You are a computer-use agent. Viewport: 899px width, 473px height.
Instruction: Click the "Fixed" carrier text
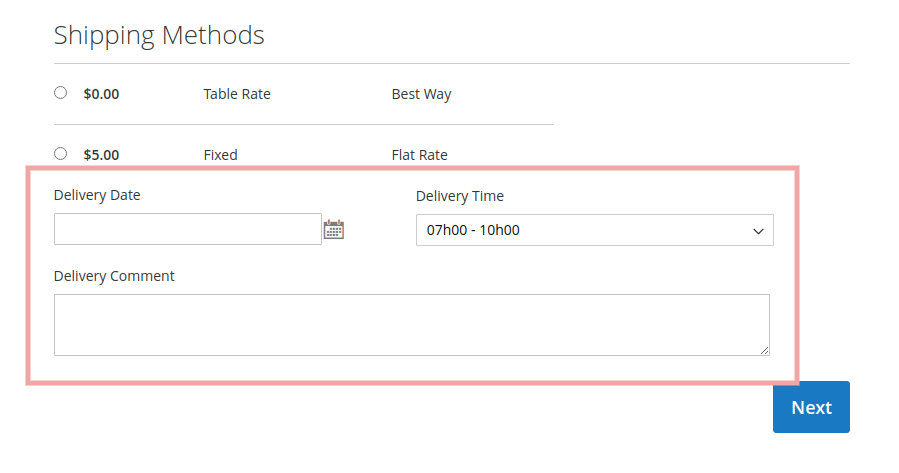coord(220,155)
